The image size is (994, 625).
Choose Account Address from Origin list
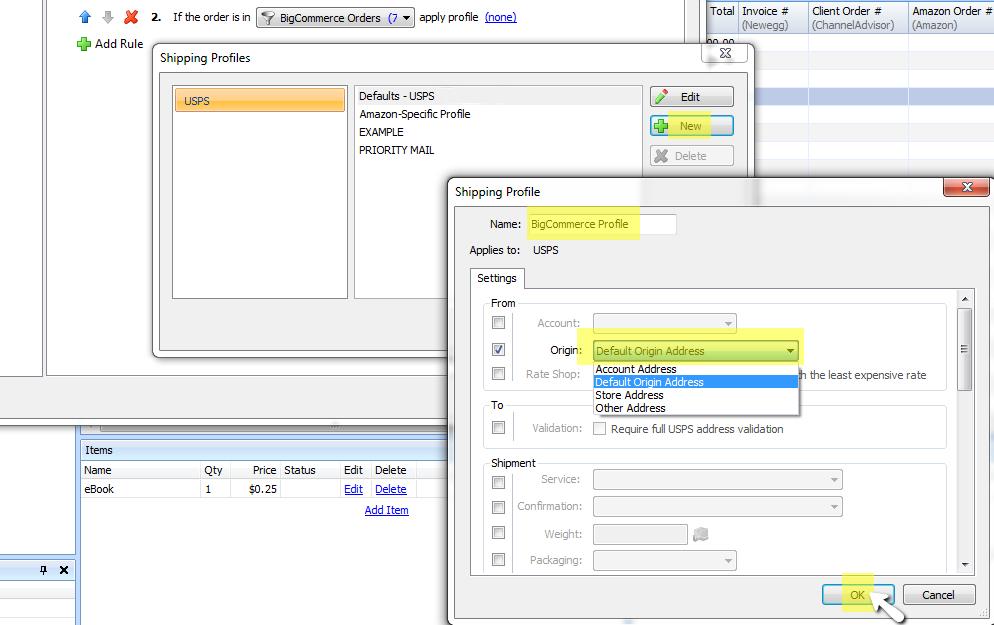click(695, 369)
